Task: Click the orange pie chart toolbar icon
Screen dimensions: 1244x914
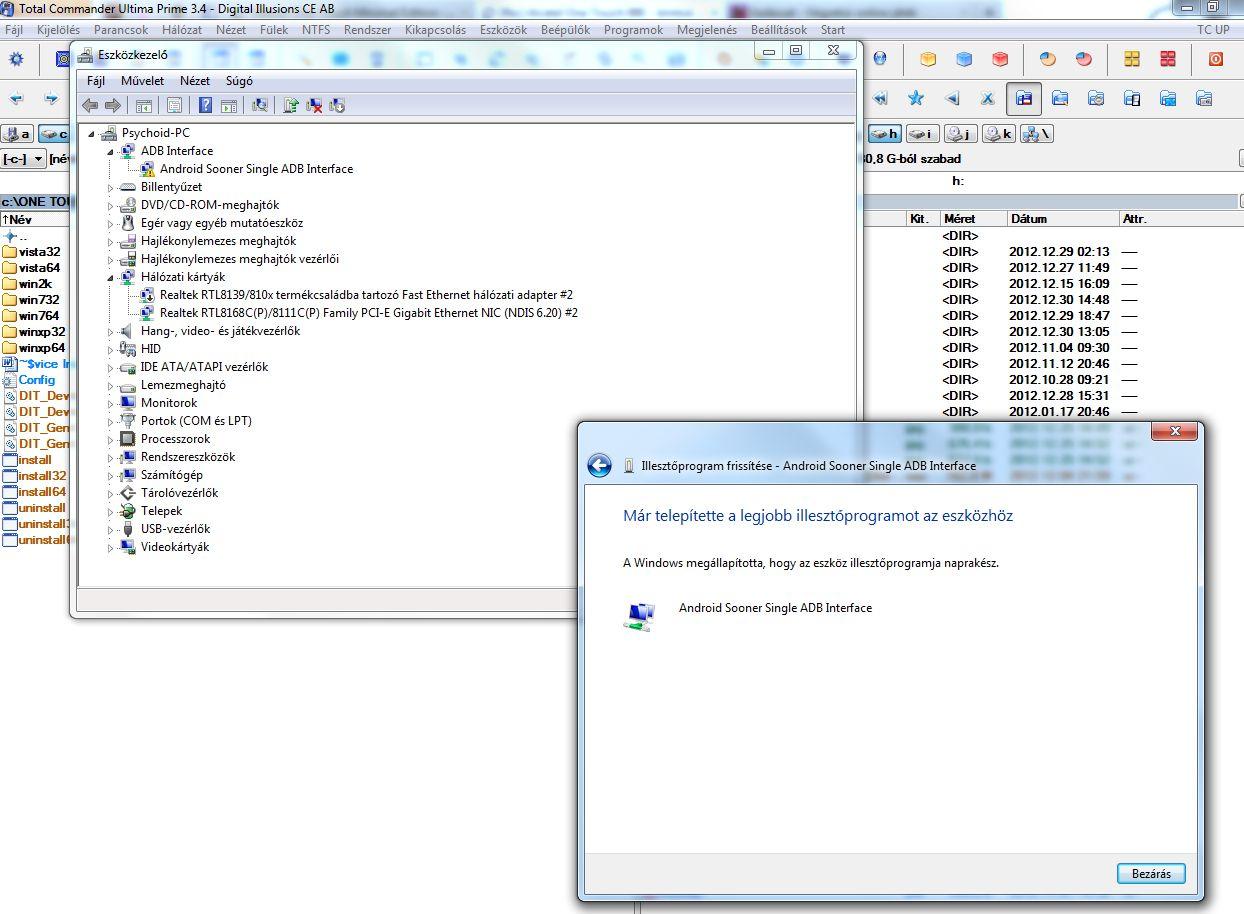Action: 1047,59
